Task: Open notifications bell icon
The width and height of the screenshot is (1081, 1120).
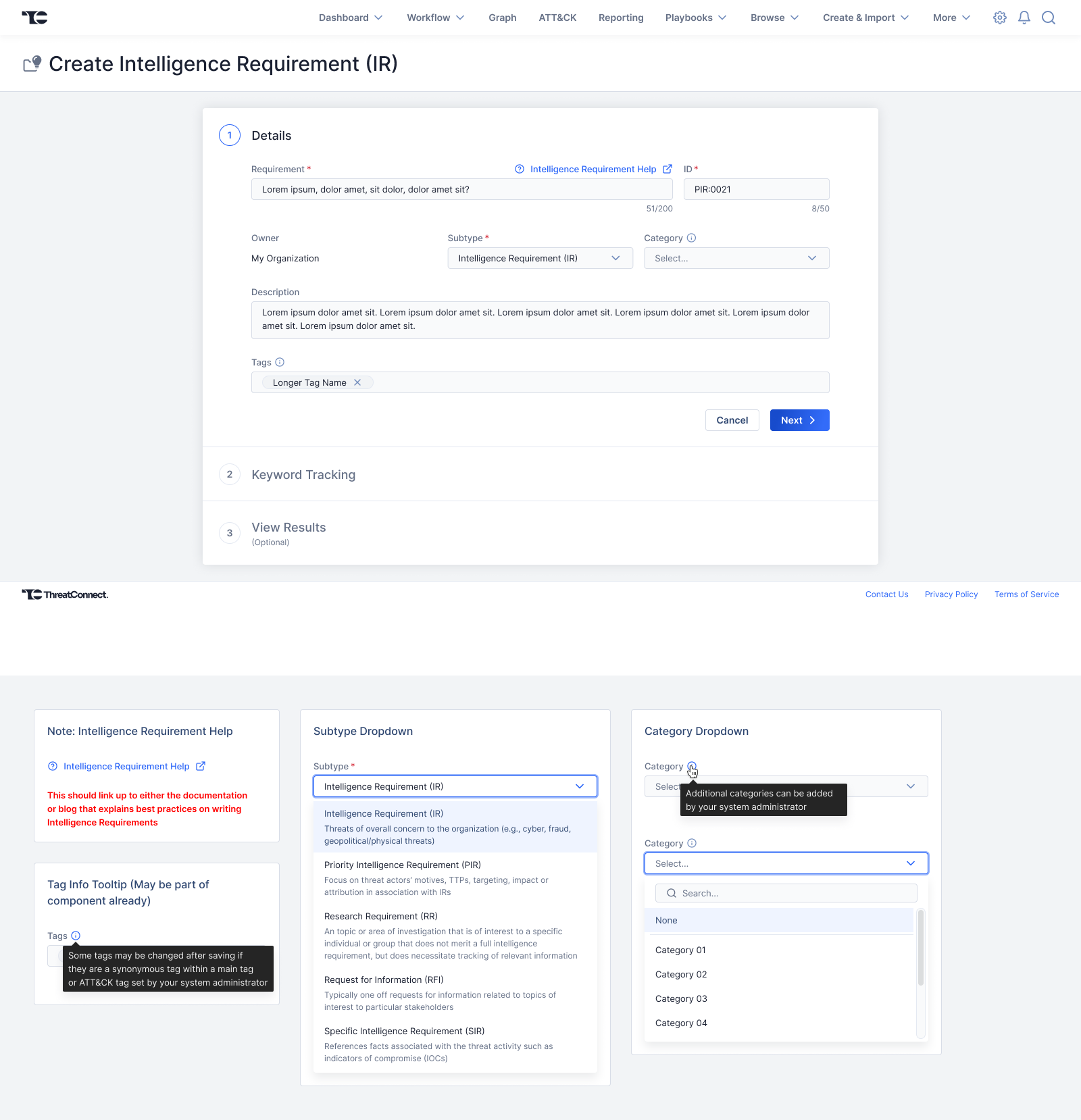Action: tap(1024, 18)
